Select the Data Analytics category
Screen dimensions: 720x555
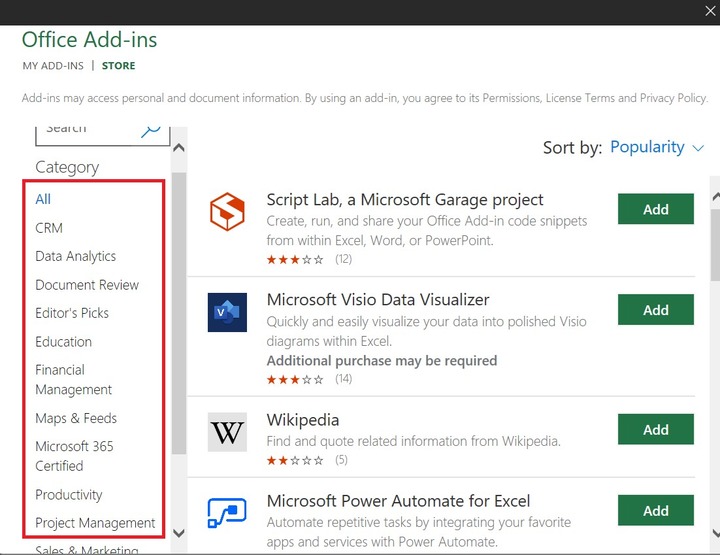pos(76,256)
